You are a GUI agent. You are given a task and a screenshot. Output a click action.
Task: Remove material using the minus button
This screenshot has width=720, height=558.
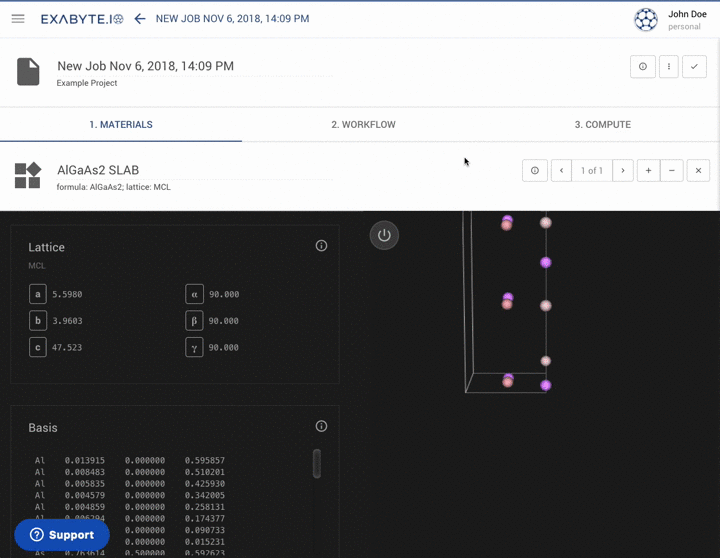[x=672, y=171]
